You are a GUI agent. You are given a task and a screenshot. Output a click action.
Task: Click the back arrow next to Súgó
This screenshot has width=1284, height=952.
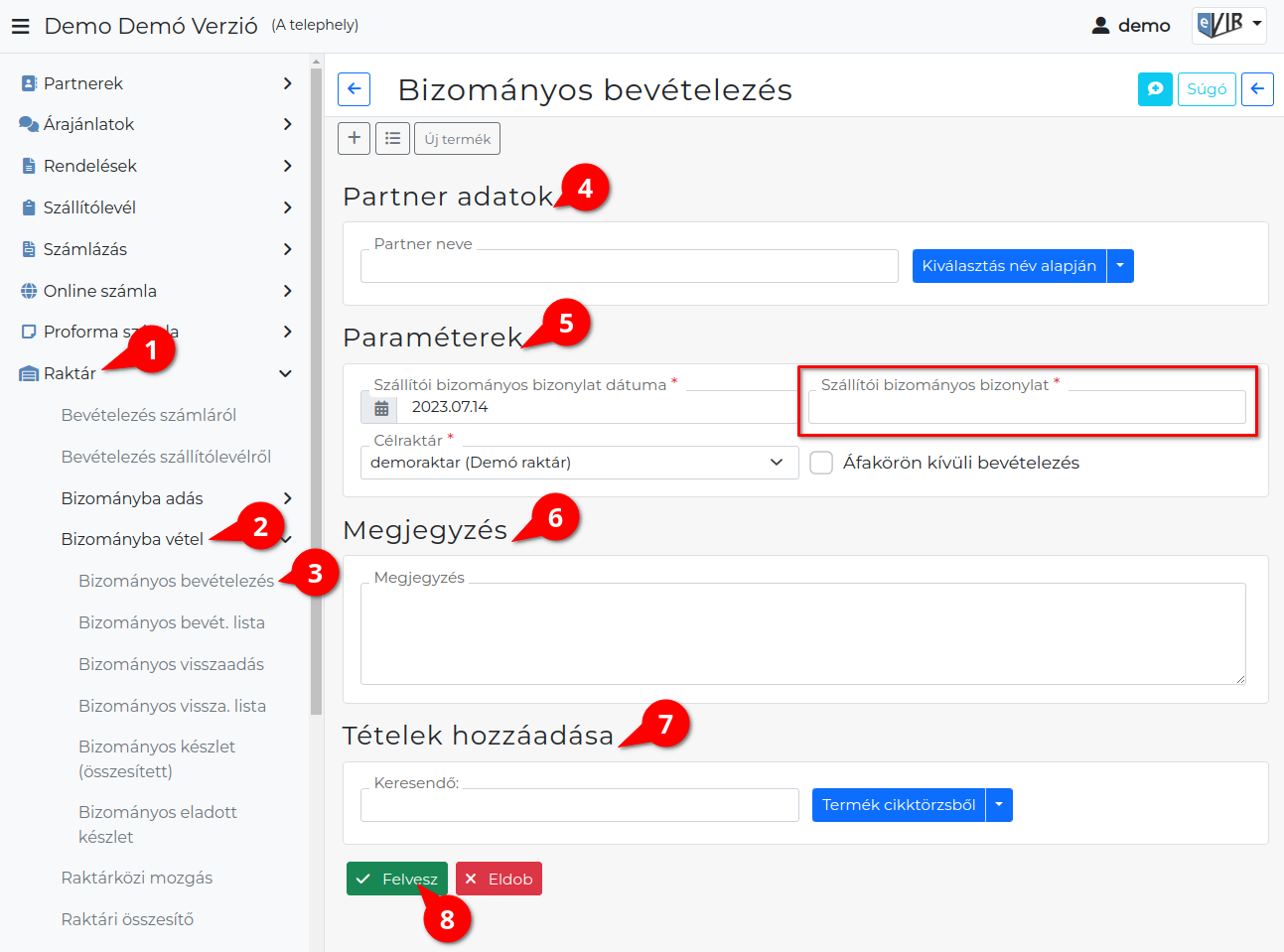pos(1257,89)
